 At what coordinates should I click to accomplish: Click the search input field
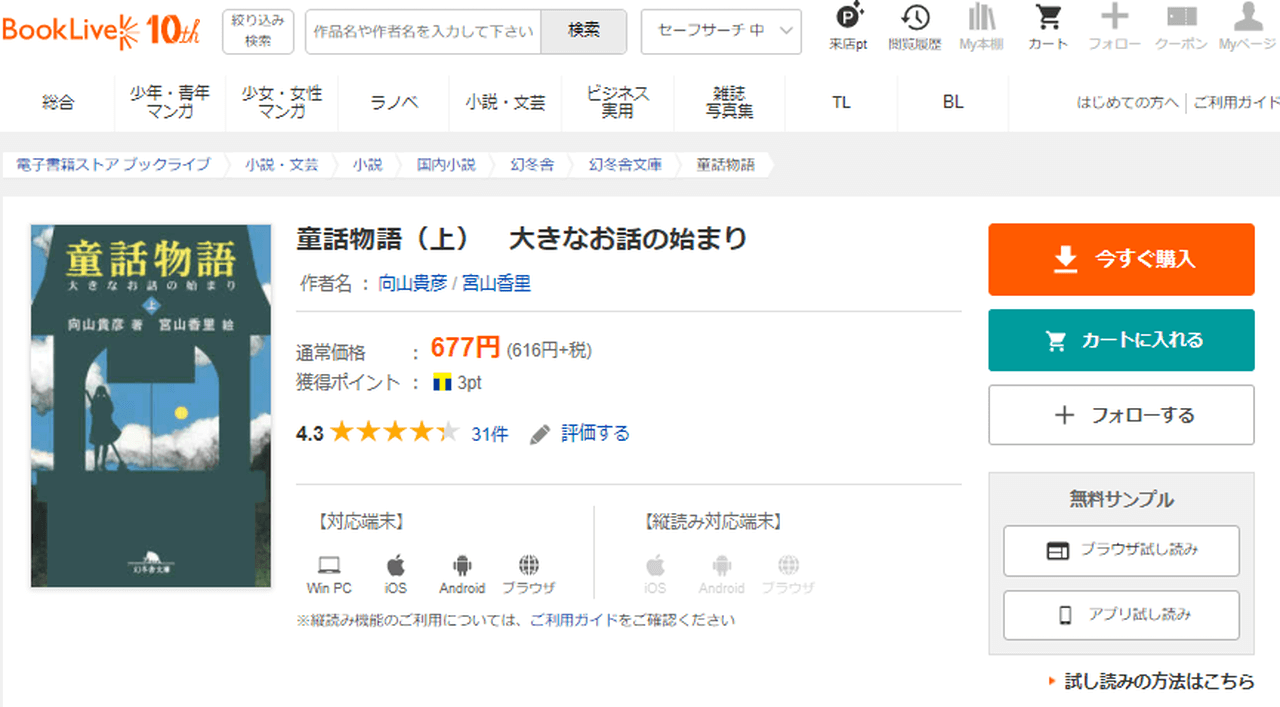coord(423,31)
